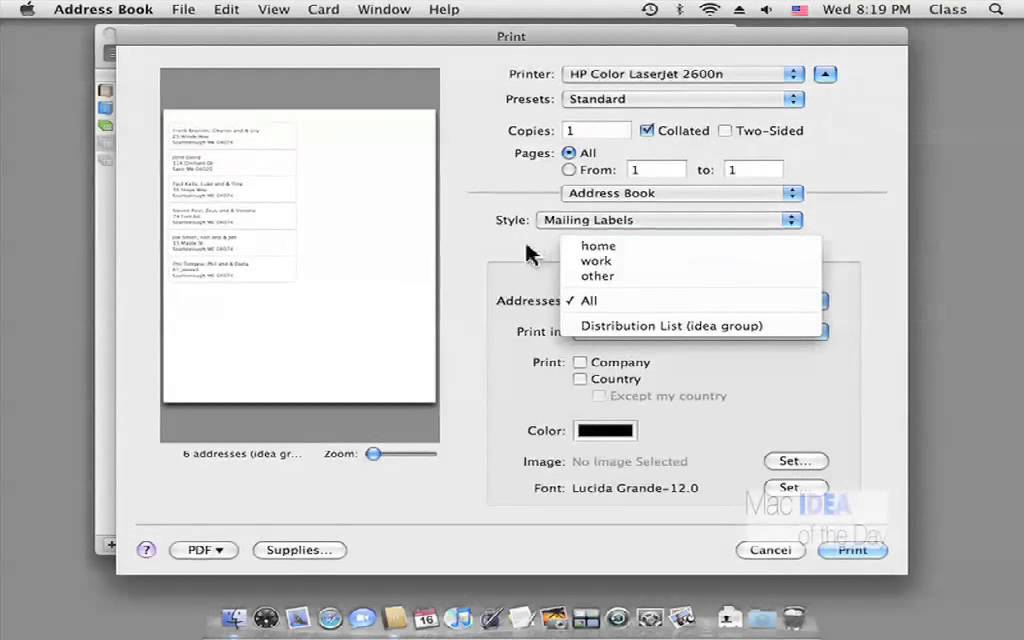
Task: Open Spotlight search magnifier
Action: (995, 9)
